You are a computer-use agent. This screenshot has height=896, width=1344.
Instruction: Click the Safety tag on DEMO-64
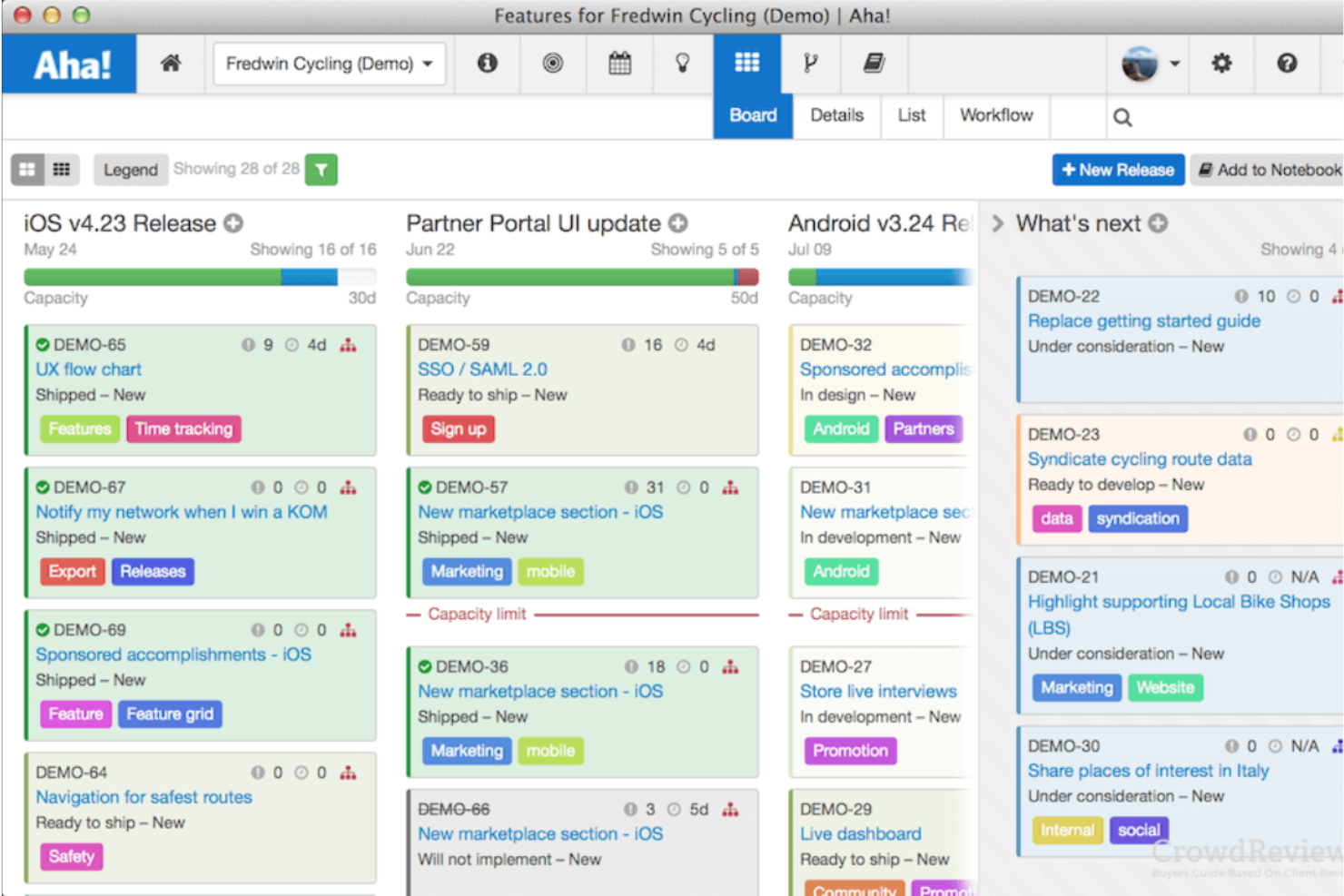click(71, 856)
